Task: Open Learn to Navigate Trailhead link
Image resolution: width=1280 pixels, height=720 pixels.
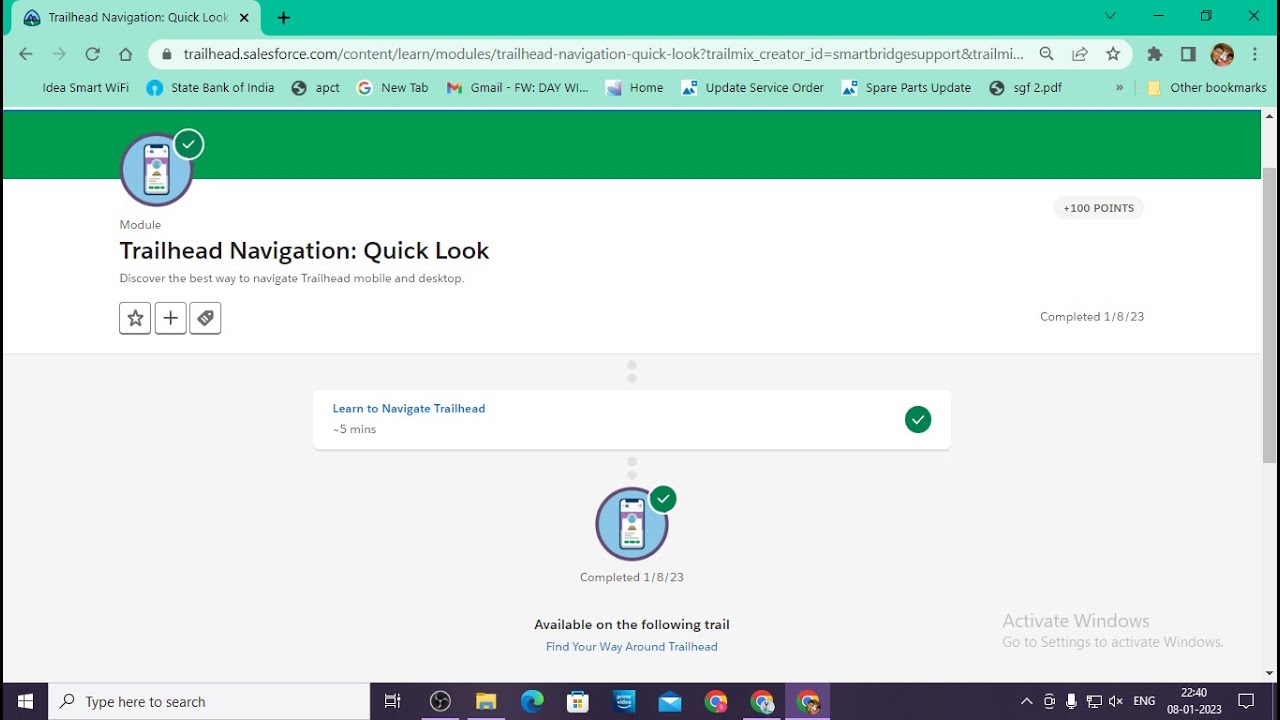Action: (x=409, y=408)
